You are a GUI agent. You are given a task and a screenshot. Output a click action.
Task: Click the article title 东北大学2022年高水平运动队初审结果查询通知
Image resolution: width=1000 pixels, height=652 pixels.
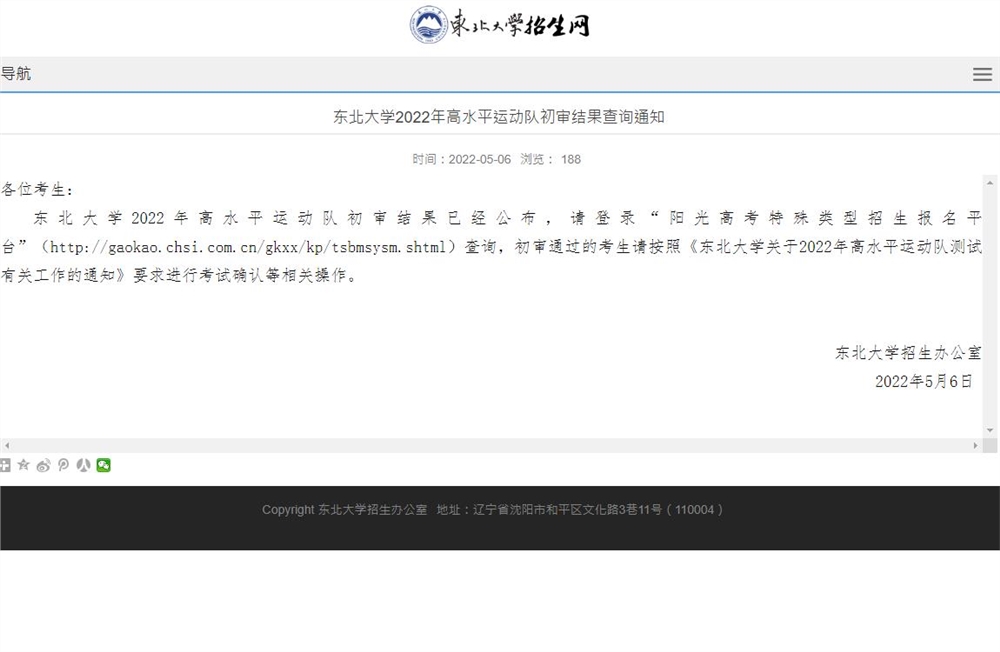[x=499, y=117]
